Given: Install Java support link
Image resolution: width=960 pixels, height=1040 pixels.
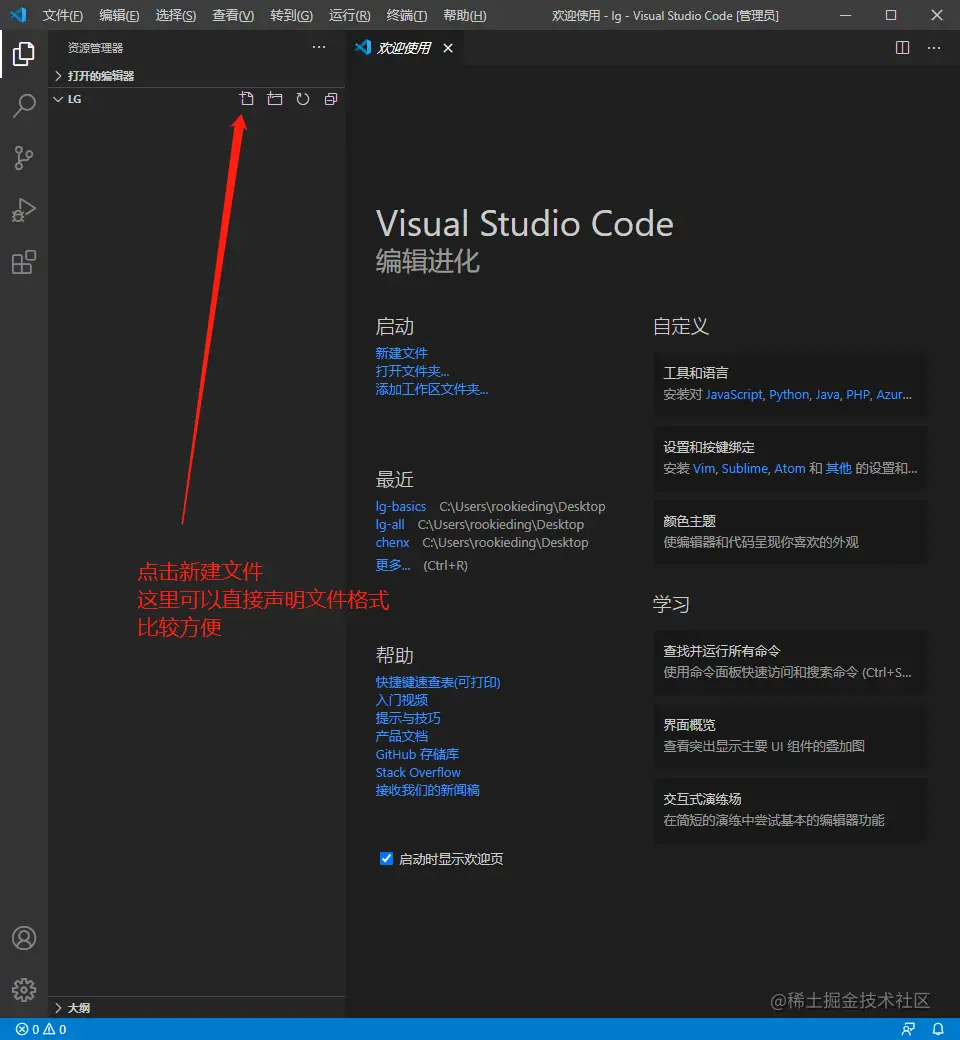Looking at the screenshot, I should [x=827, y=395].
